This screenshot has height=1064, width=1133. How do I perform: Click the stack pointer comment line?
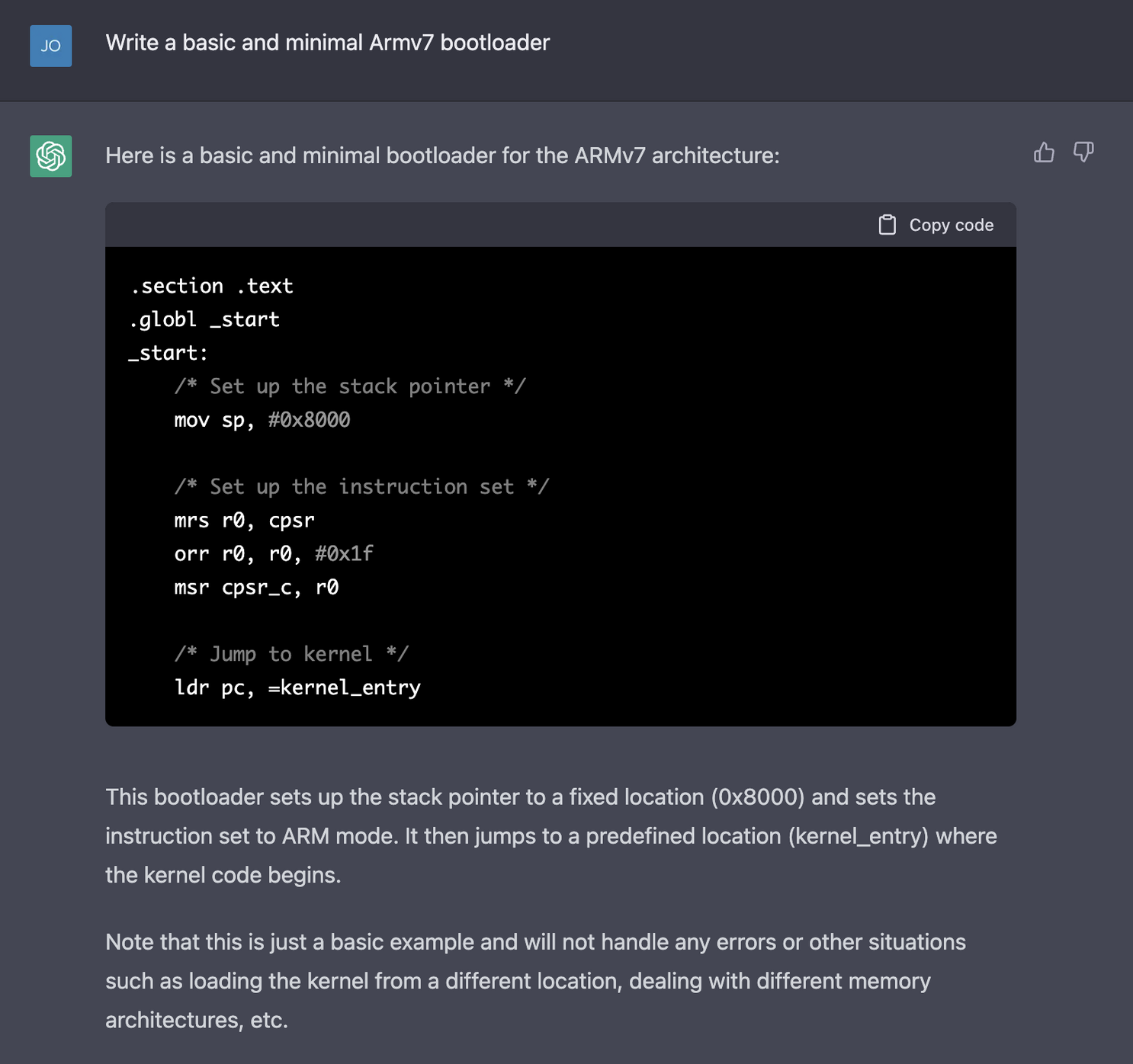pyautogui.click(x=349, y=386)
